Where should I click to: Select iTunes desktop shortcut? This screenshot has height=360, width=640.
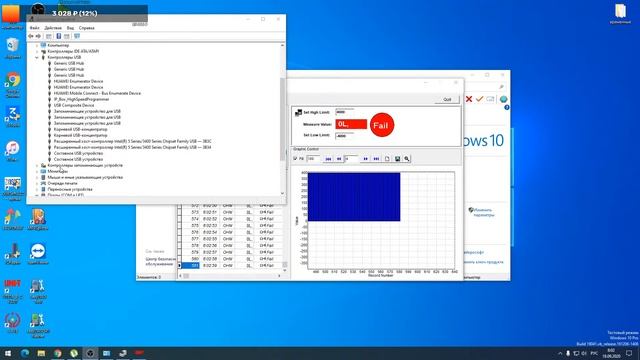[x=13, y=151]
